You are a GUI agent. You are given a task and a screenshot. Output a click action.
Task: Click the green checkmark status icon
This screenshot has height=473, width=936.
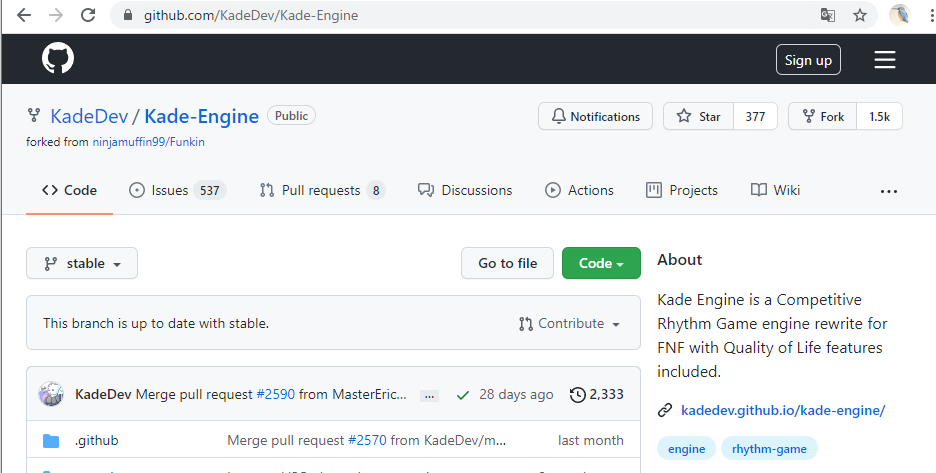click(x=462, y=395)
